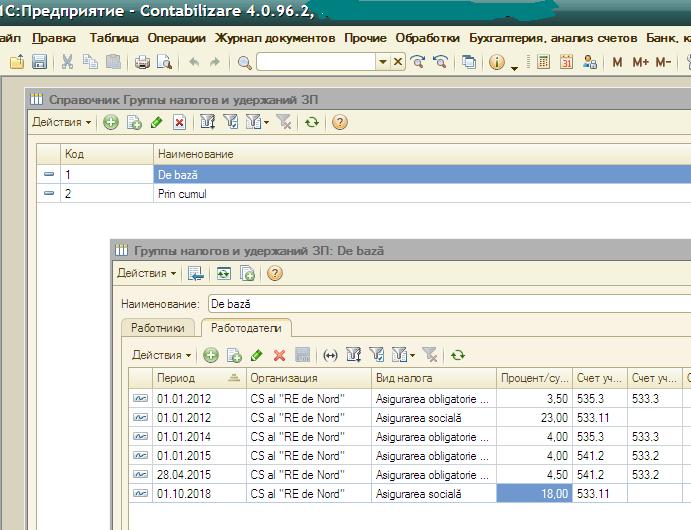Click the Код column header
This screenshot has height=530, width=691.
coord(107,154)
